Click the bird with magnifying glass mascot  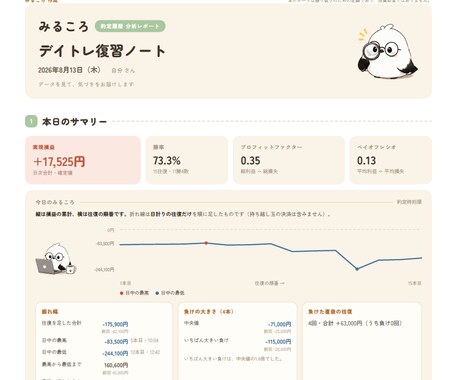coord(387,52)
